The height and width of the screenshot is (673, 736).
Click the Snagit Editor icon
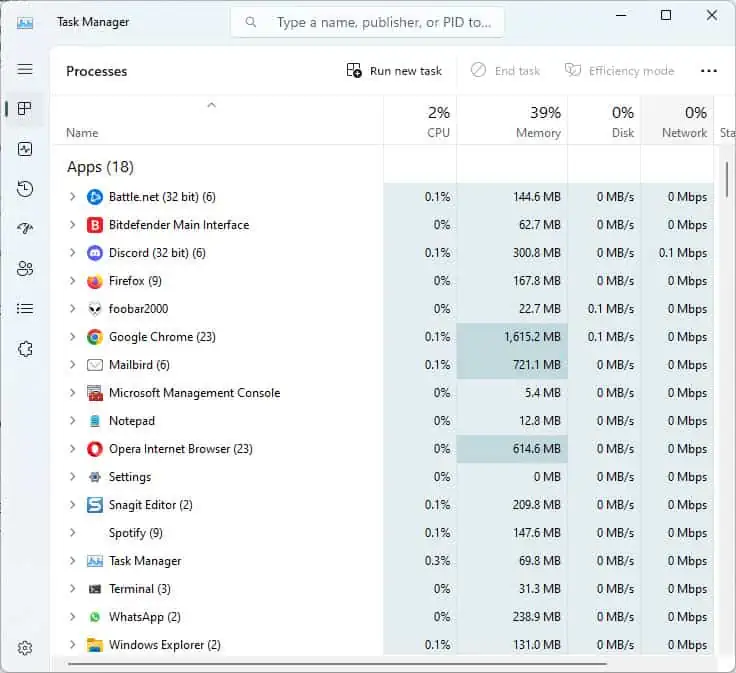click(95, 505)
